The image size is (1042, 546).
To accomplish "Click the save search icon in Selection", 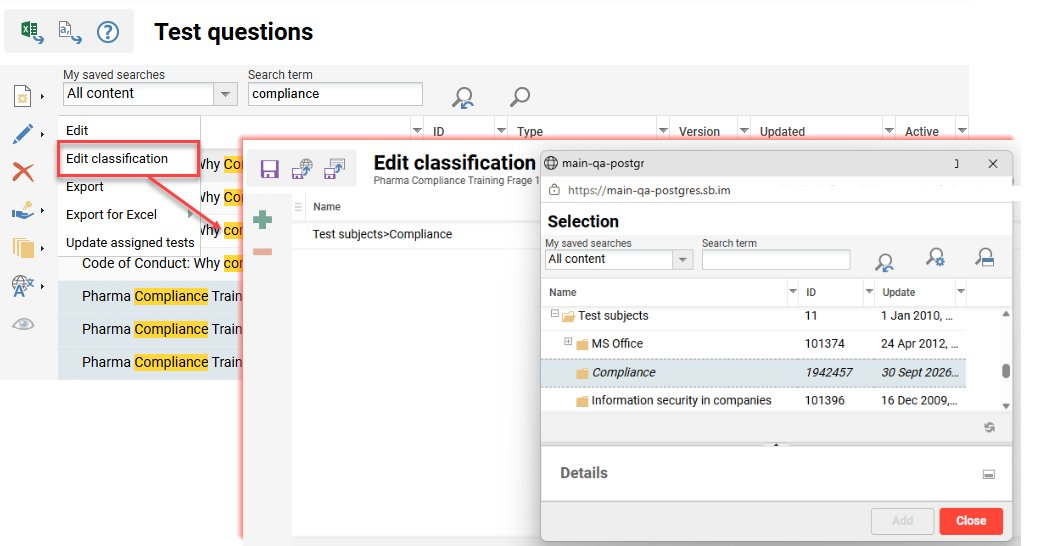I will coord(986,257).
